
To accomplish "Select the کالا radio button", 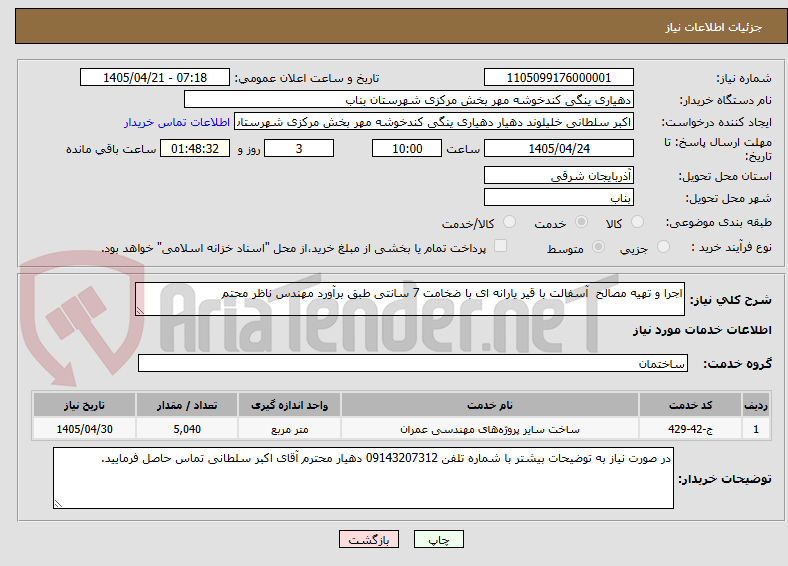I will [x=637, y=222].
